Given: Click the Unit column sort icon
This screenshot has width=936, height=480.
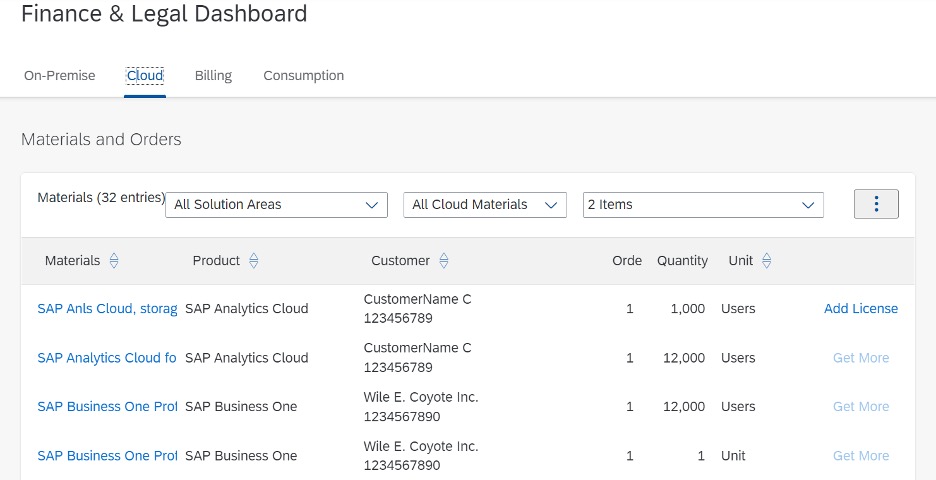Looking at the screenshot, I should [767, 261].
